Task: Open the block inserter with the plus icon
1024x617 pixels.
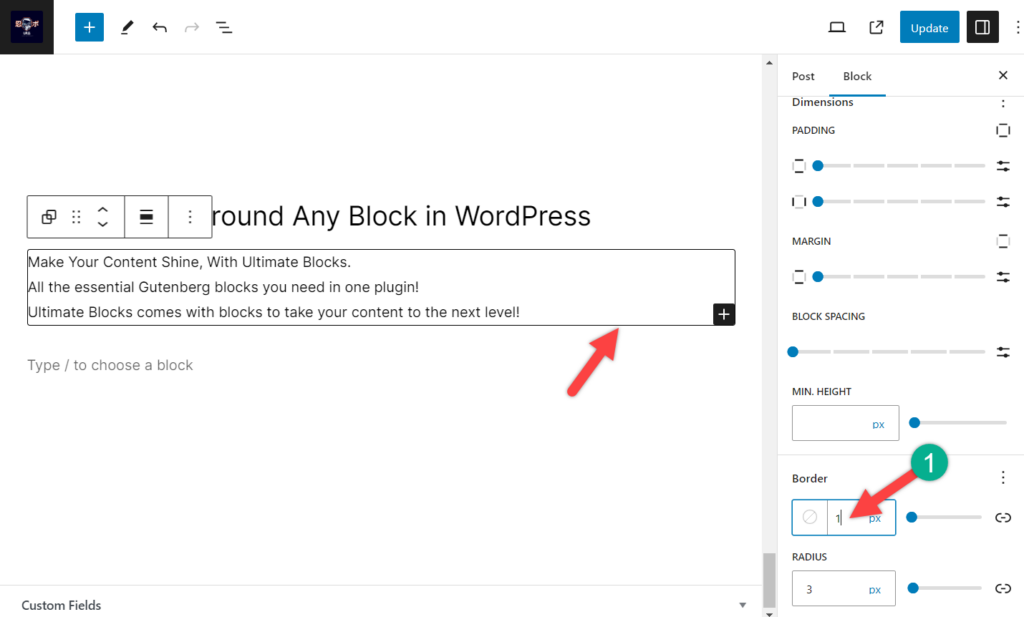Action: tap(89, 27)
